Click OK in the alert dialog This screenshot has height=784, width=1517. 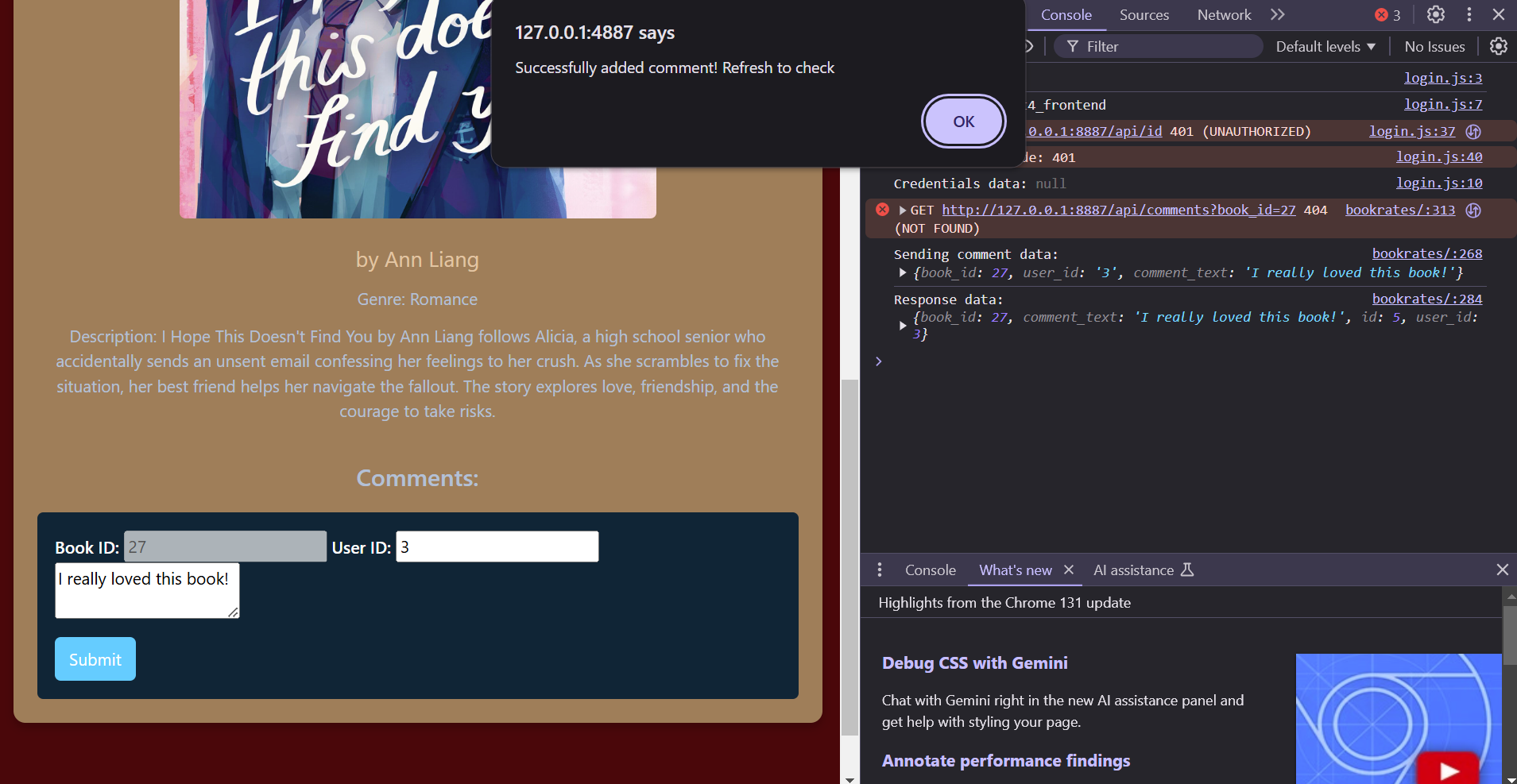pyautogui.click(x=963, y=122)
